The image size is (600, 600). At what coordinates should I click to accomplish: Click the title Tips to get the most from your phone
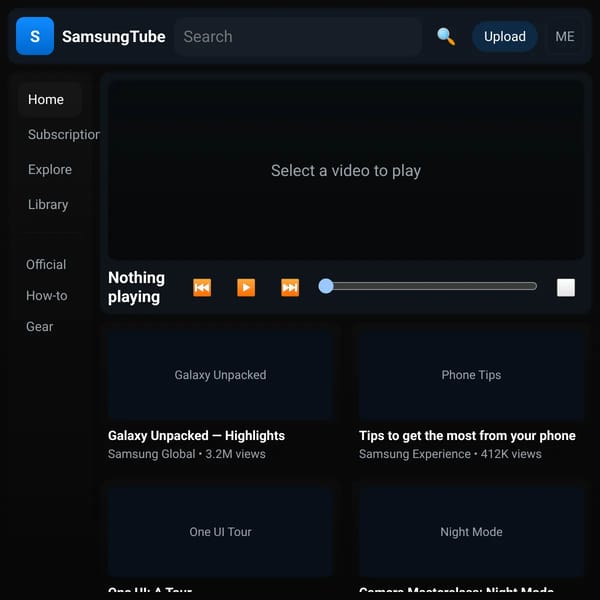tap(467, 435)
